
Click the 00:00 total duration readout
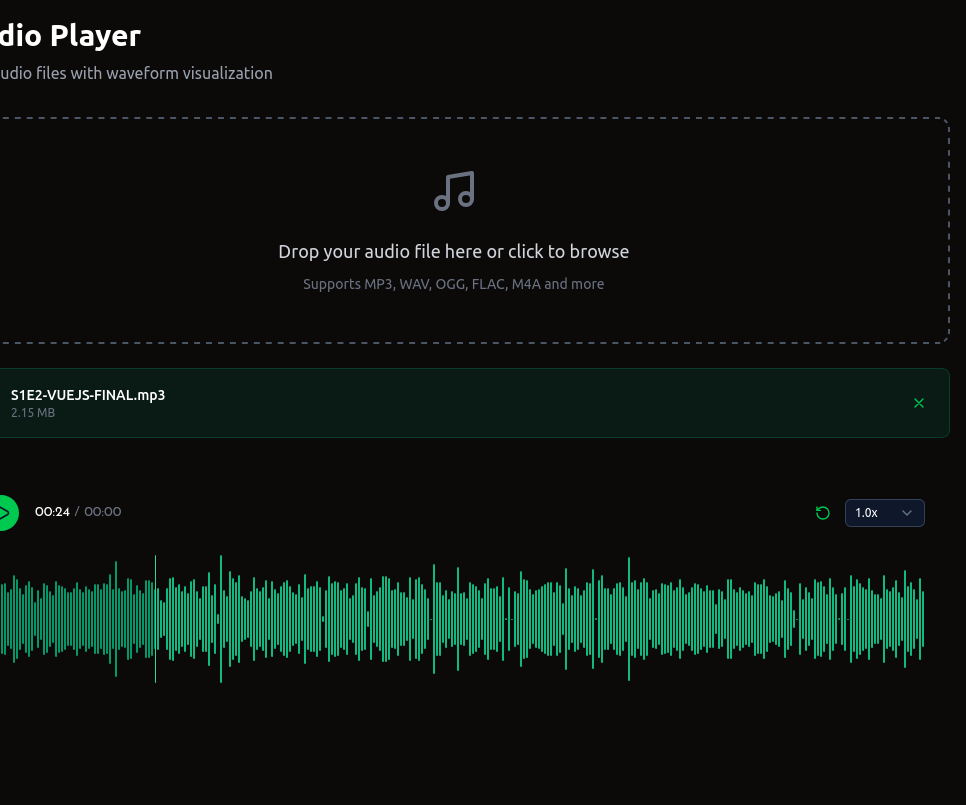102,512
